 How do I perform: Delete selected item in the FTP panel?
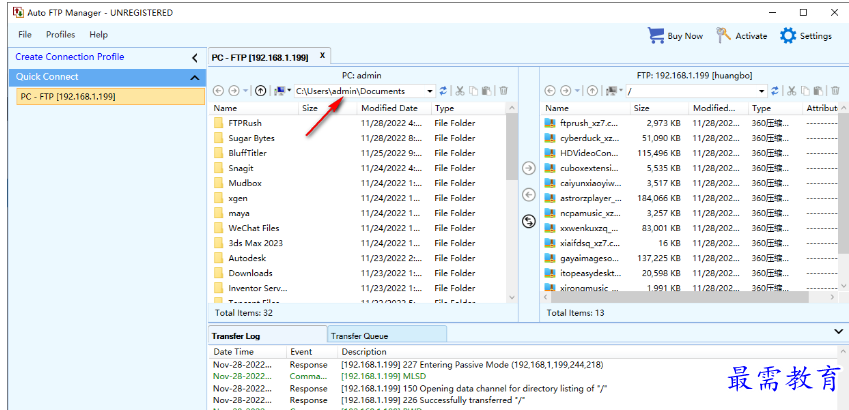(x=835, y=91)
